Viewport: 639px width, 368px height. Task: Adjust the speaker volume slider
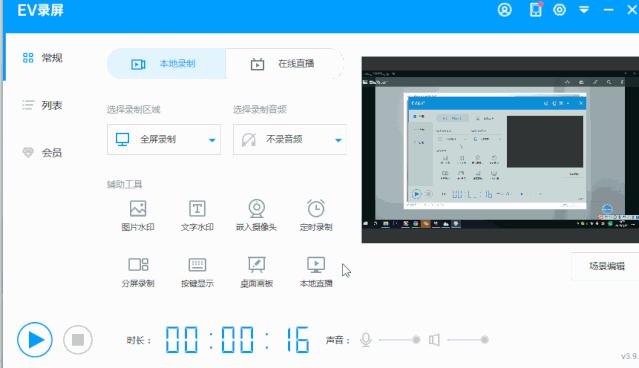pos(468,339)
